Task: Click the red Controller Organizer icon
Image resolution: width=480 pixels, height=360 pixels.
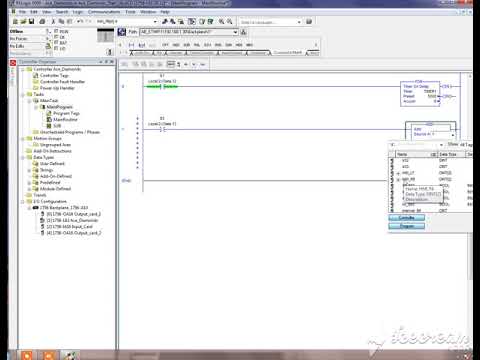Action: coord(13,62)
